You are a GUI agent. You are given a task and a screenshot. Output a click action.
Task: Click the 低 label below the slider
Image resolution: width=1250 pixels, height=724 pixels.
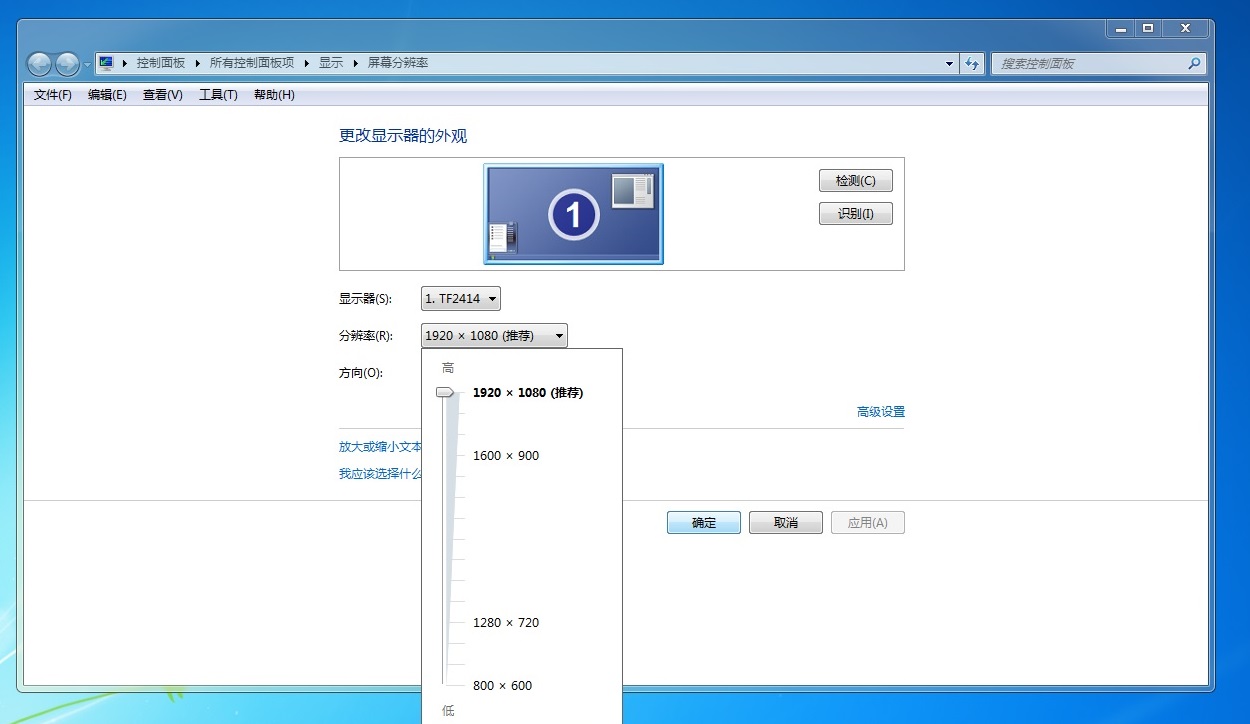click(448, 711)
